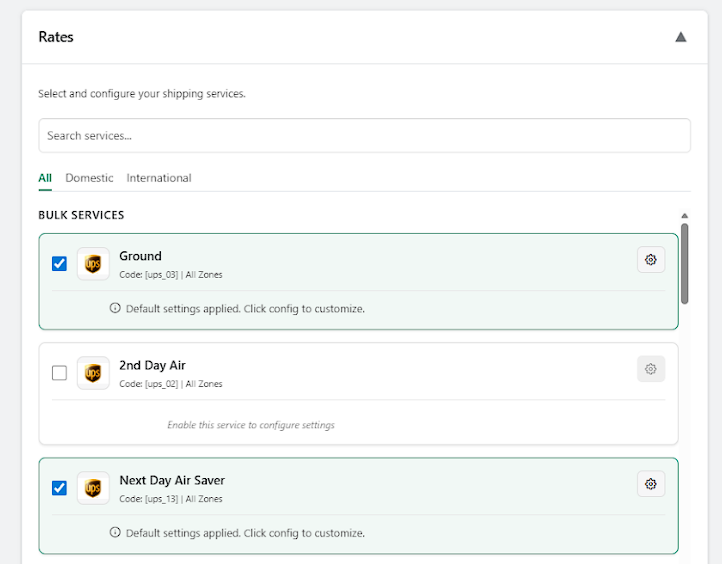The height and width of the screenshot is (564, 722).
Task: Open config gear for Ground service
Action: point(650,260)
